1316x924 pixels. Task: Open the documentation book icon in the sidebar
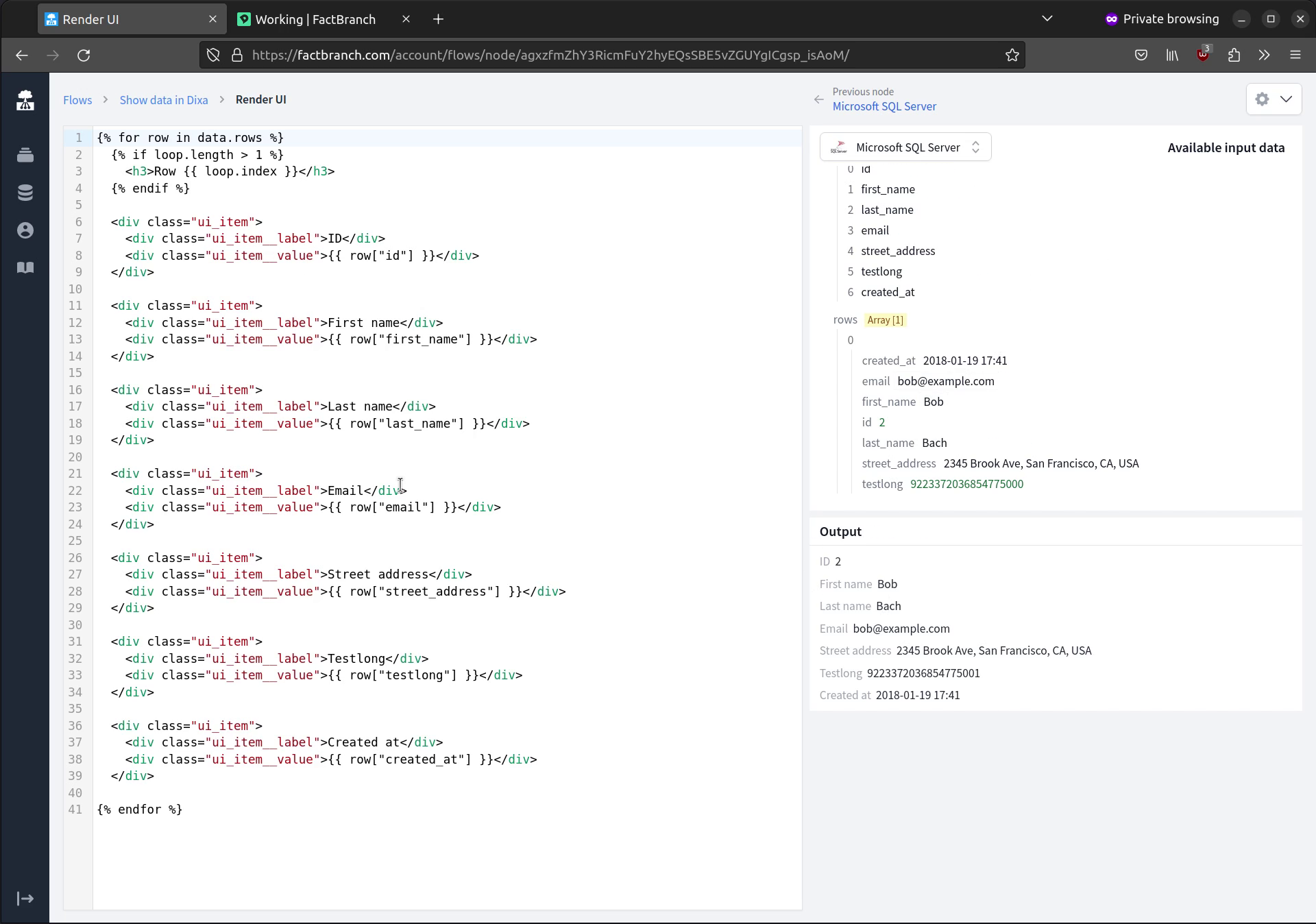coord(25,267)
